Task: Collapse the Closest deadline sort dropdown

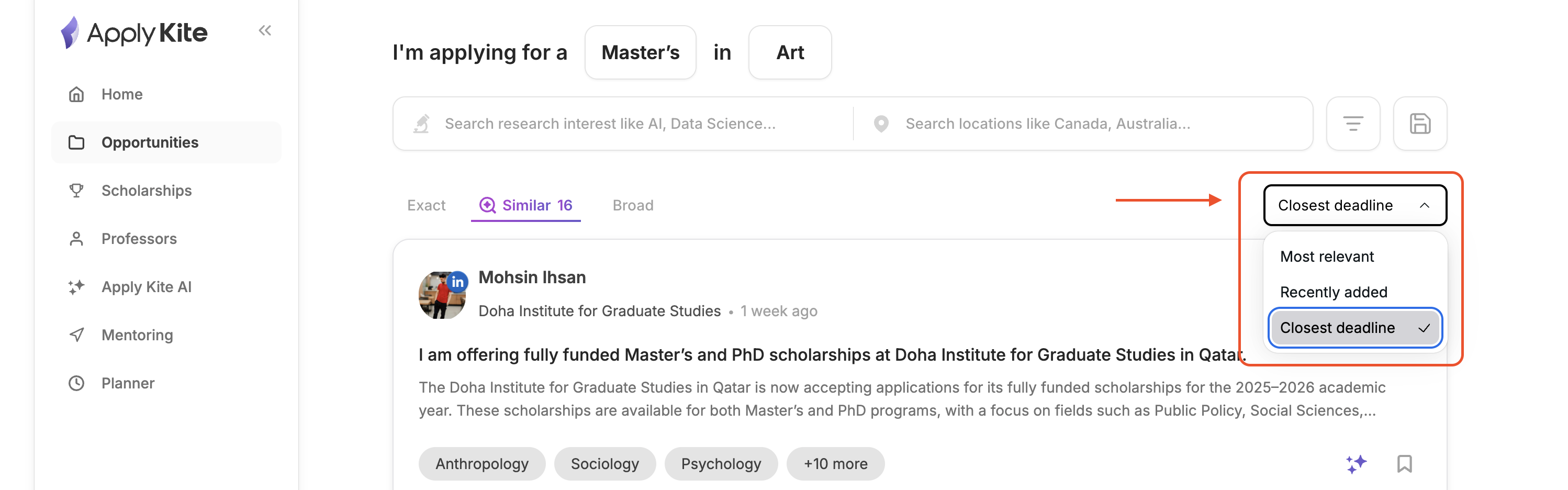Action: 1354,205
